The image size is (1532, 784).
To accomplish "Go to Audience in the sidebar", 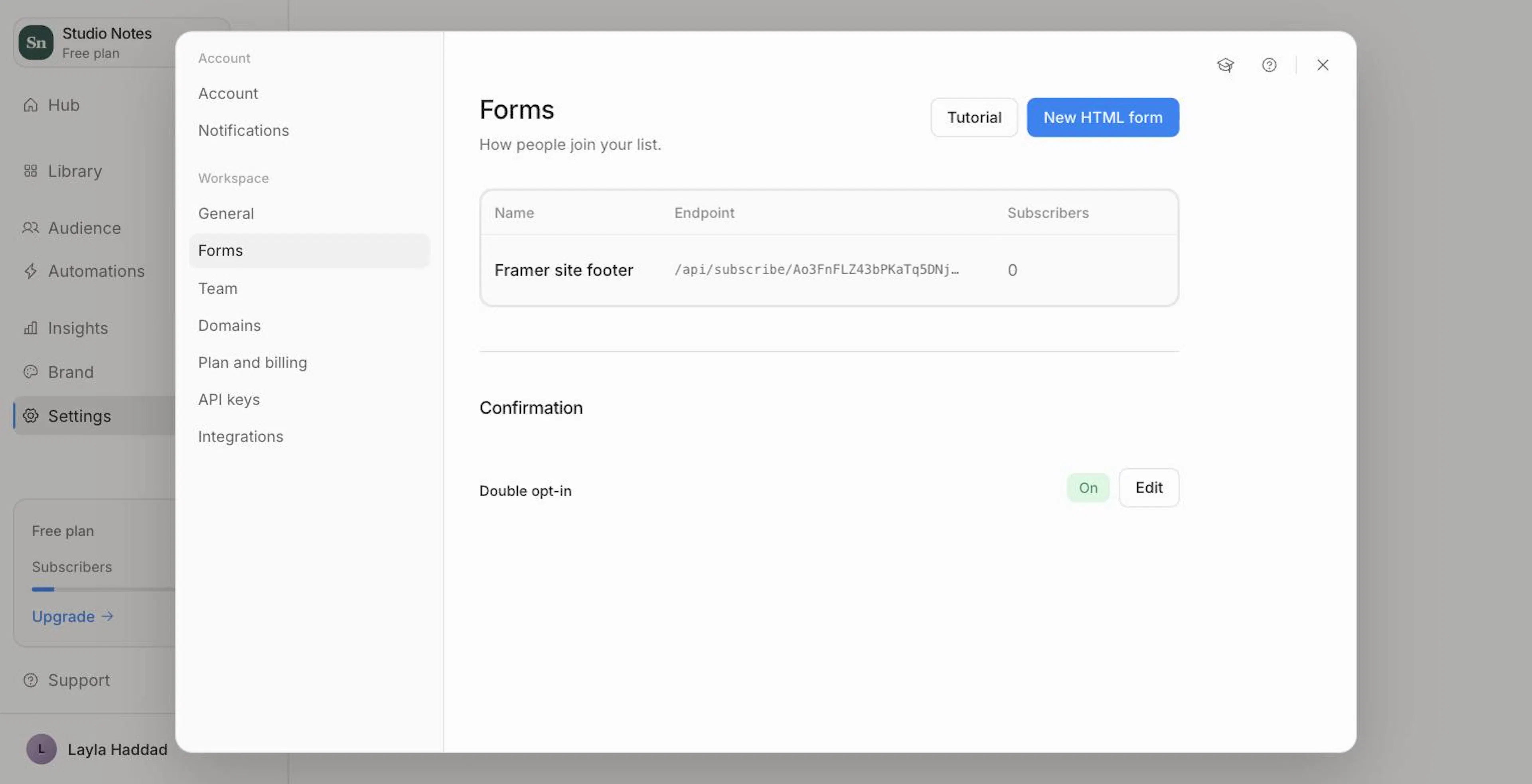I will (85, 228).
